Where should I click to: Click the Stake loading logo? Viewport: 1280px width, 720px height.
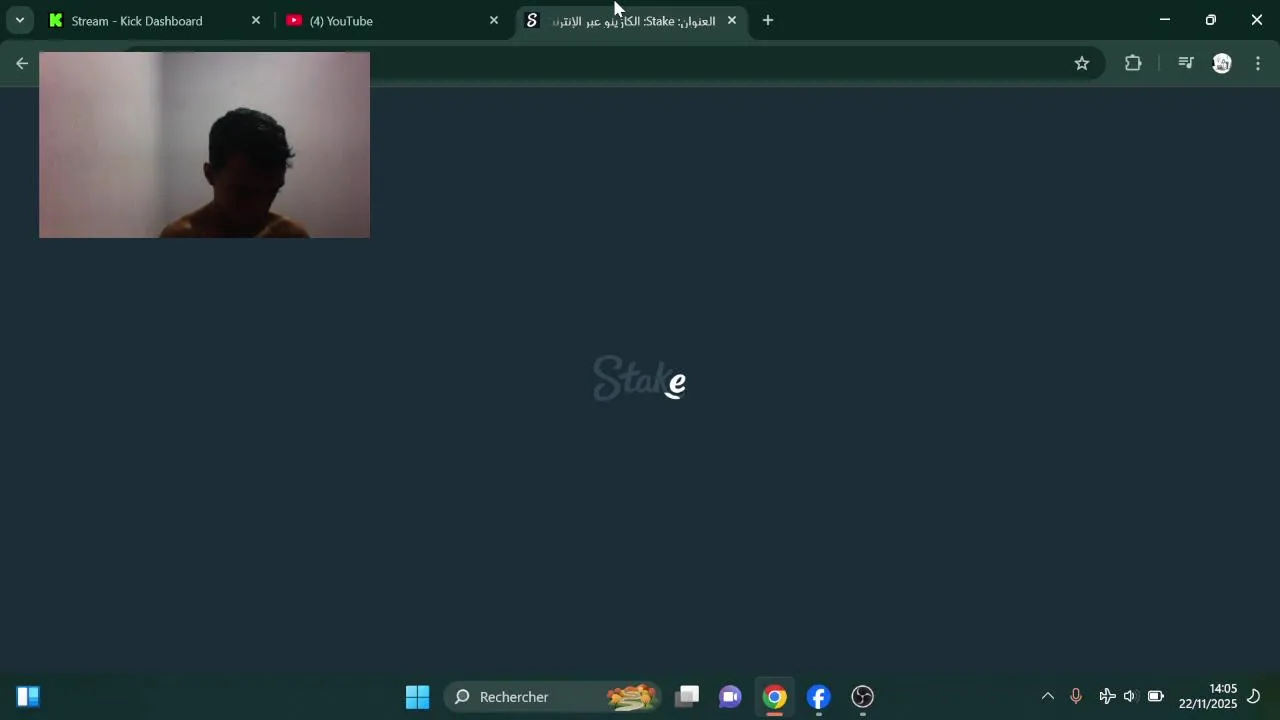pos(640,378)
